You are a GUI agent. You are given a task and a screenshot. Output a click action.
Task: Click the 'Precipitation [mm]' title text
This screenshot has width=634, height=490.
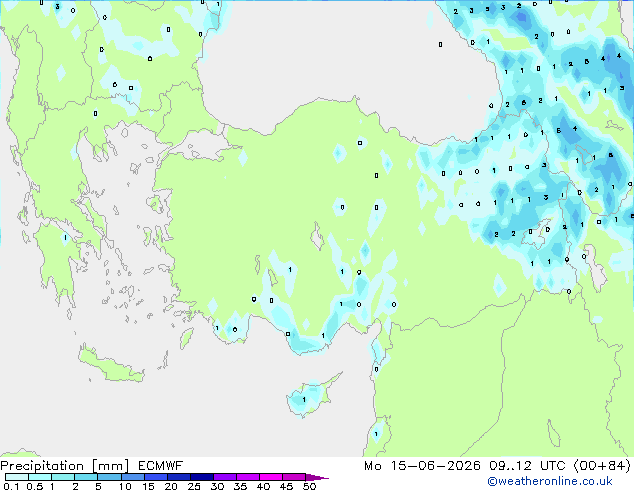pos(65,466)
